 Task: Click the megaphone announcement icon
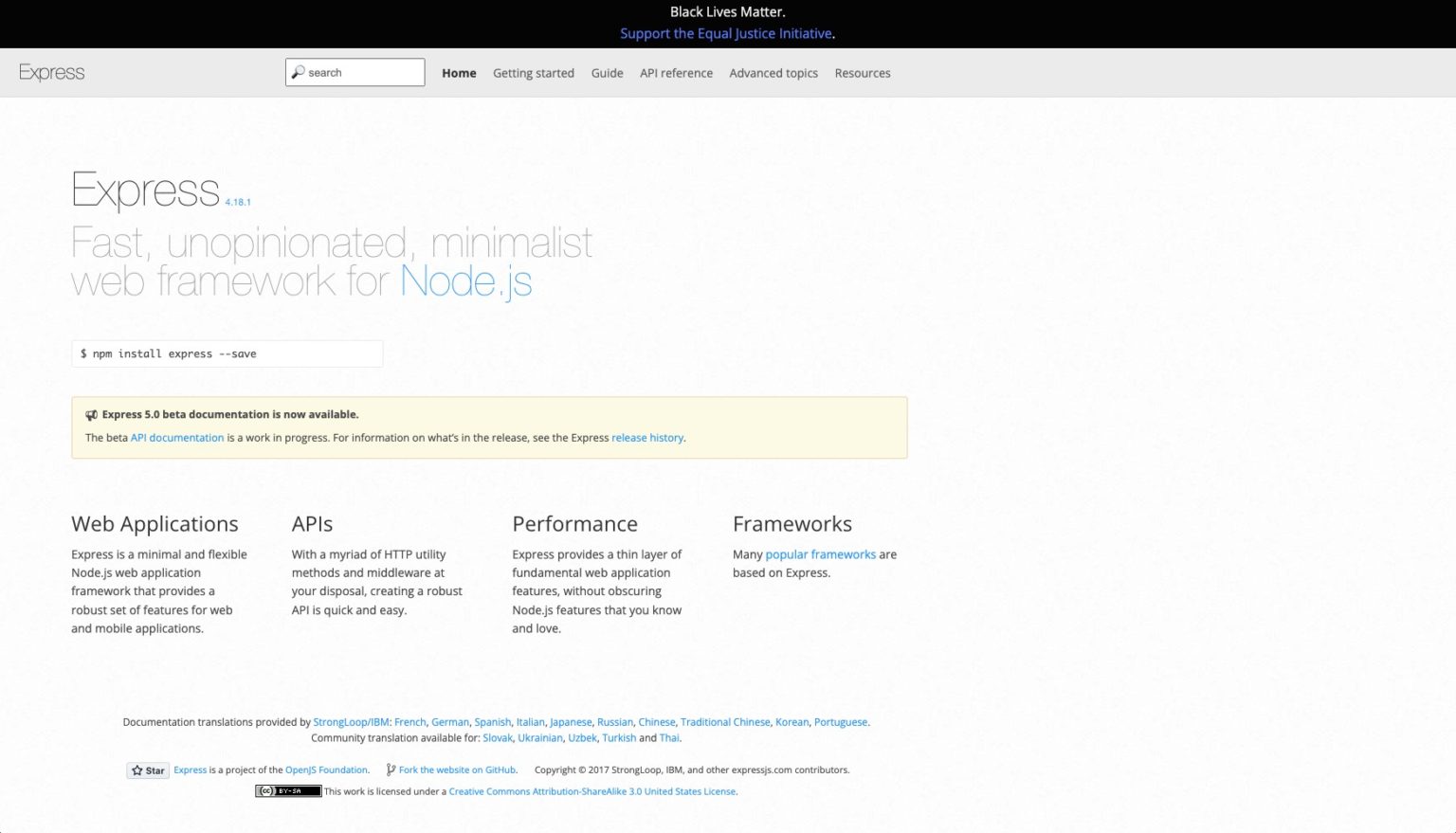pos(92,415)
